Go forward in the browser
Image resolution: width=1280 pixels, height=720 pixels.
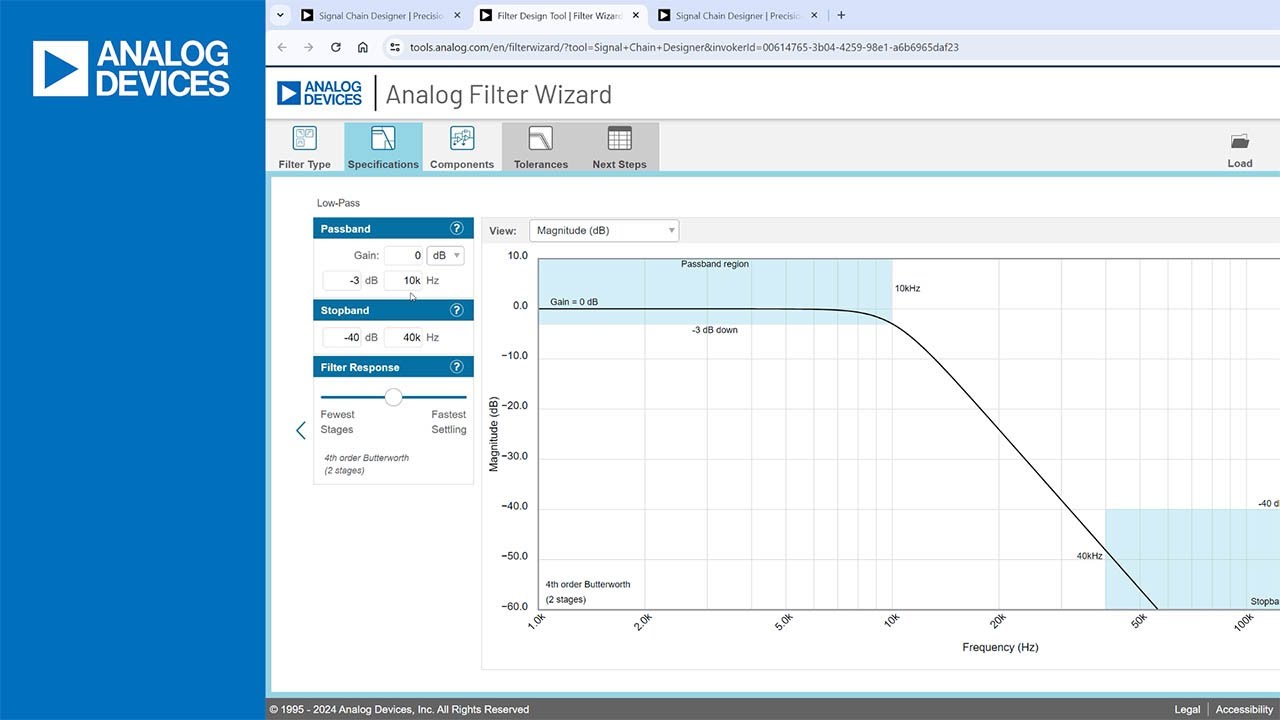point(308,47)
